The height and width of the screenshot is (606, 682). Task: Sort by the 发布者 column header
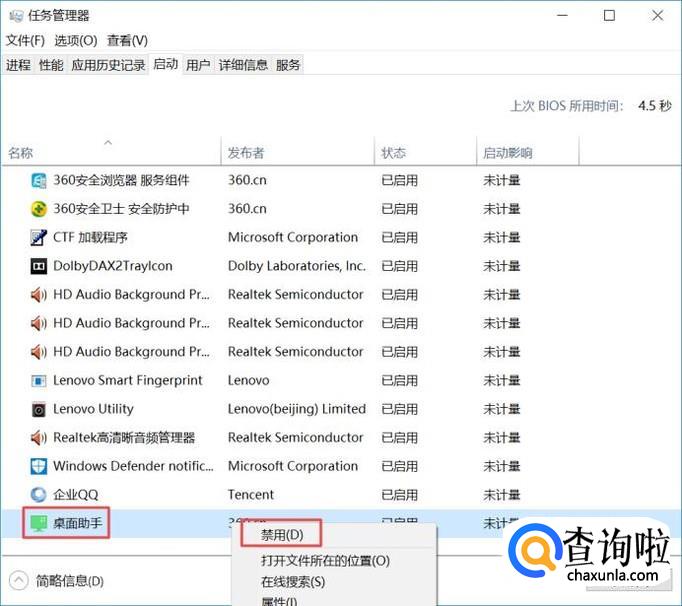click(246, 153)
